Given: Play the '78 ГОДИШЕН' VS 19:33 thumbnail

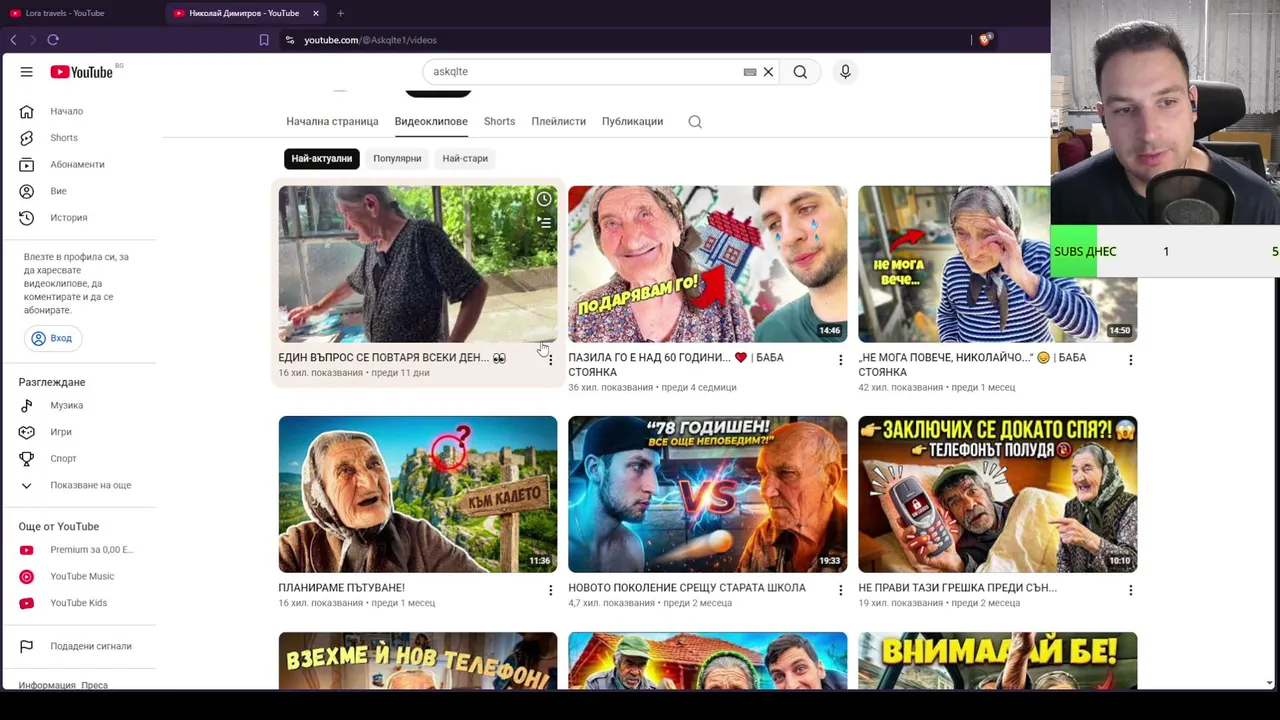Looking at the screenshot, I should 707,494.
